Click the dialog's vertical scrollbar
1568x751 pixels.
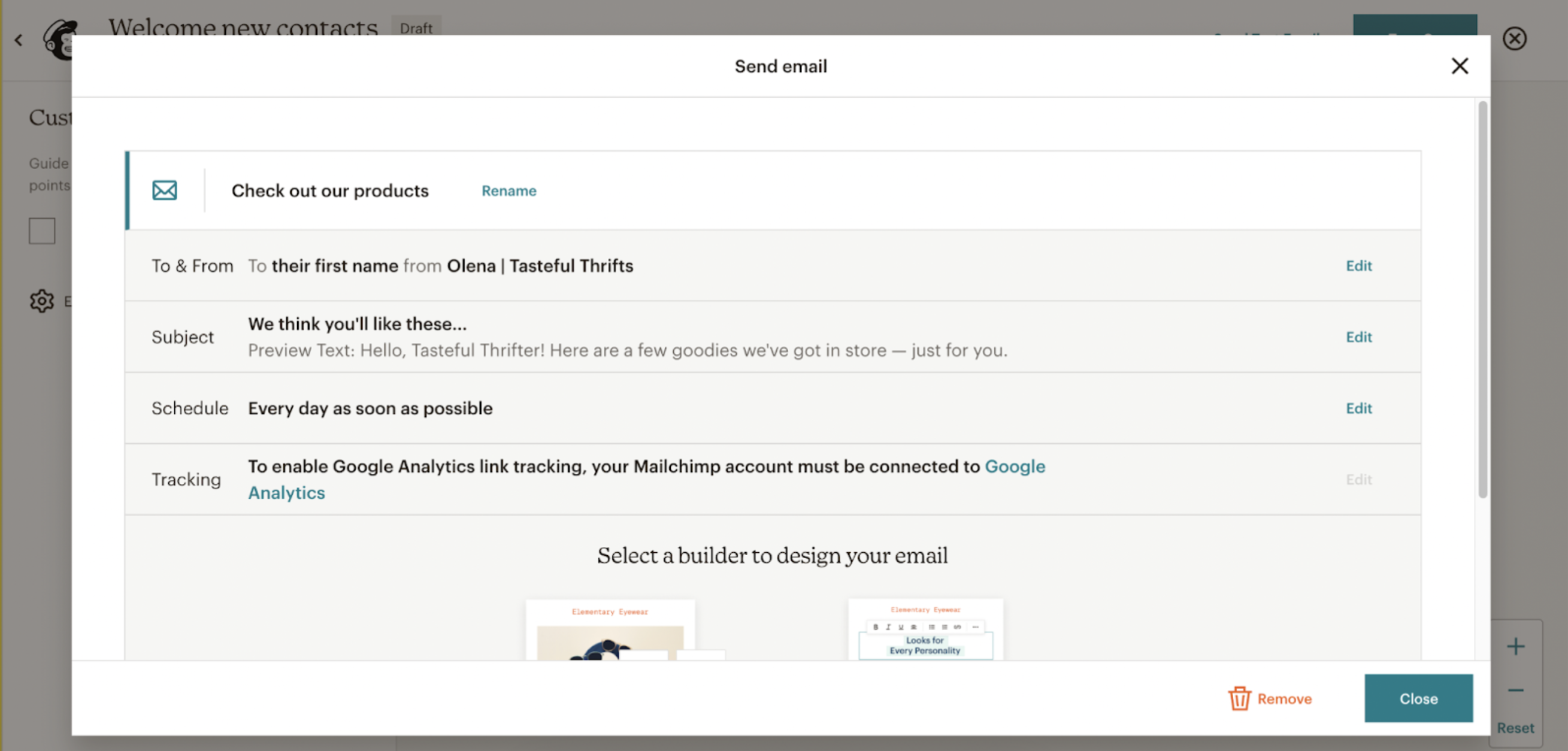(1483, 299)
